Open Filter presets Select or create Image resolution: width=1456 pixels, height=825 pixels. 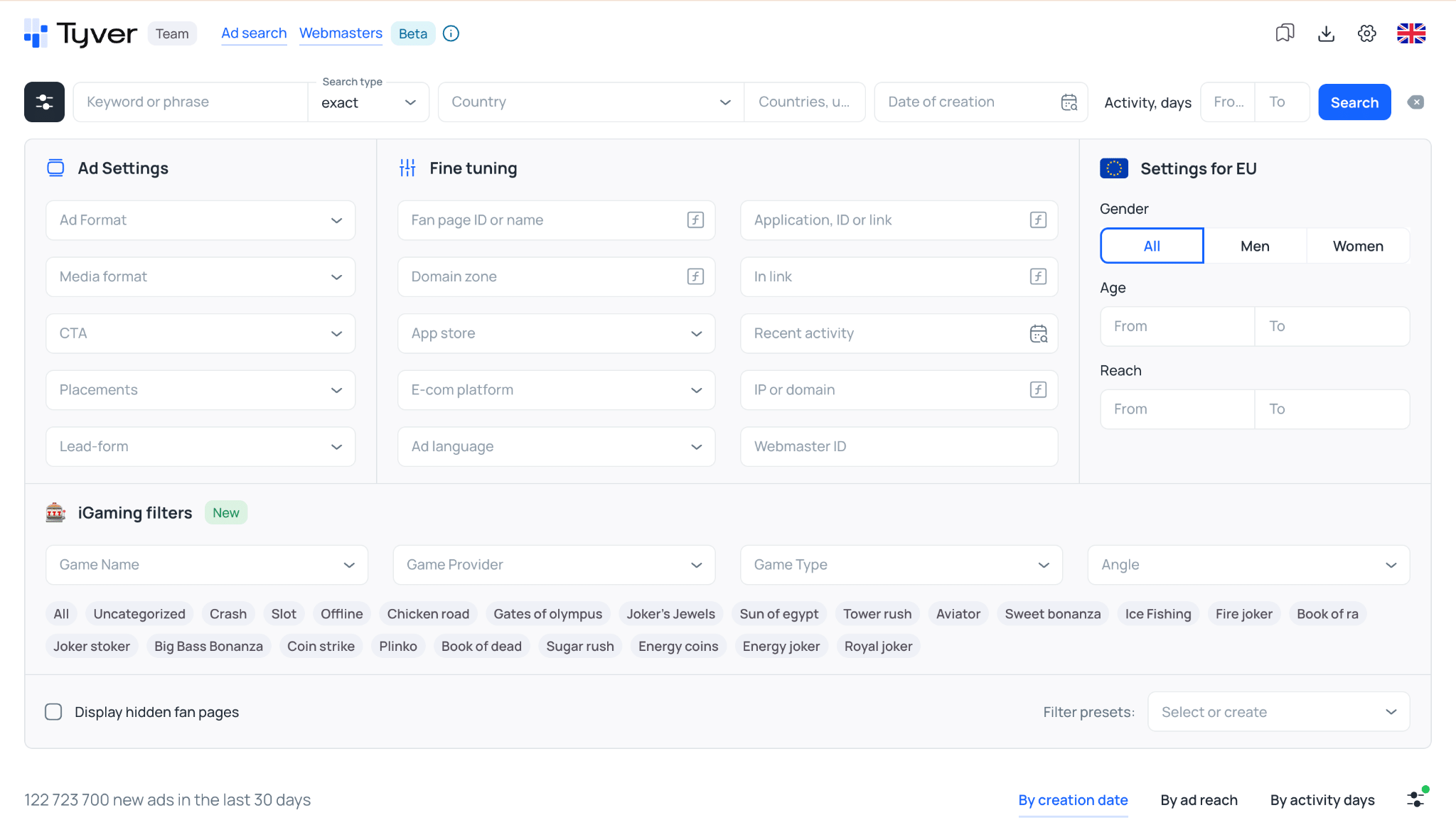point(1278,712)
